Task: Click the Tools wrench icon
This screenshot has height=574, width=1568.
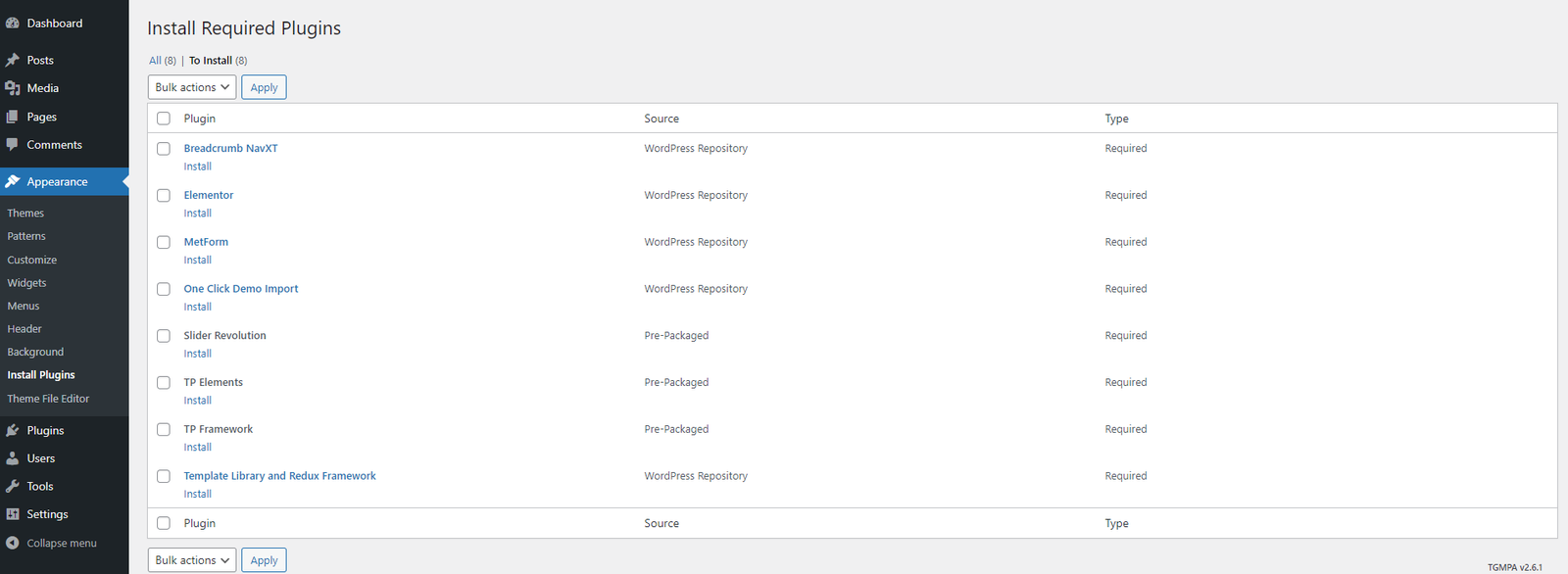Action: 13,487
